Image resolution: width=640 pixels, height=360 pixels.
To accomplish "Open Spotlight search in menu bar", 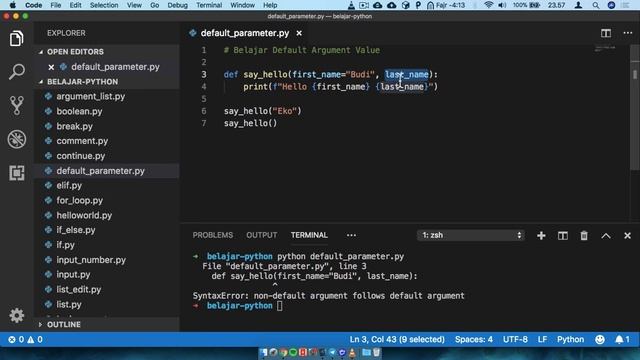I will [x=596, y=5].
